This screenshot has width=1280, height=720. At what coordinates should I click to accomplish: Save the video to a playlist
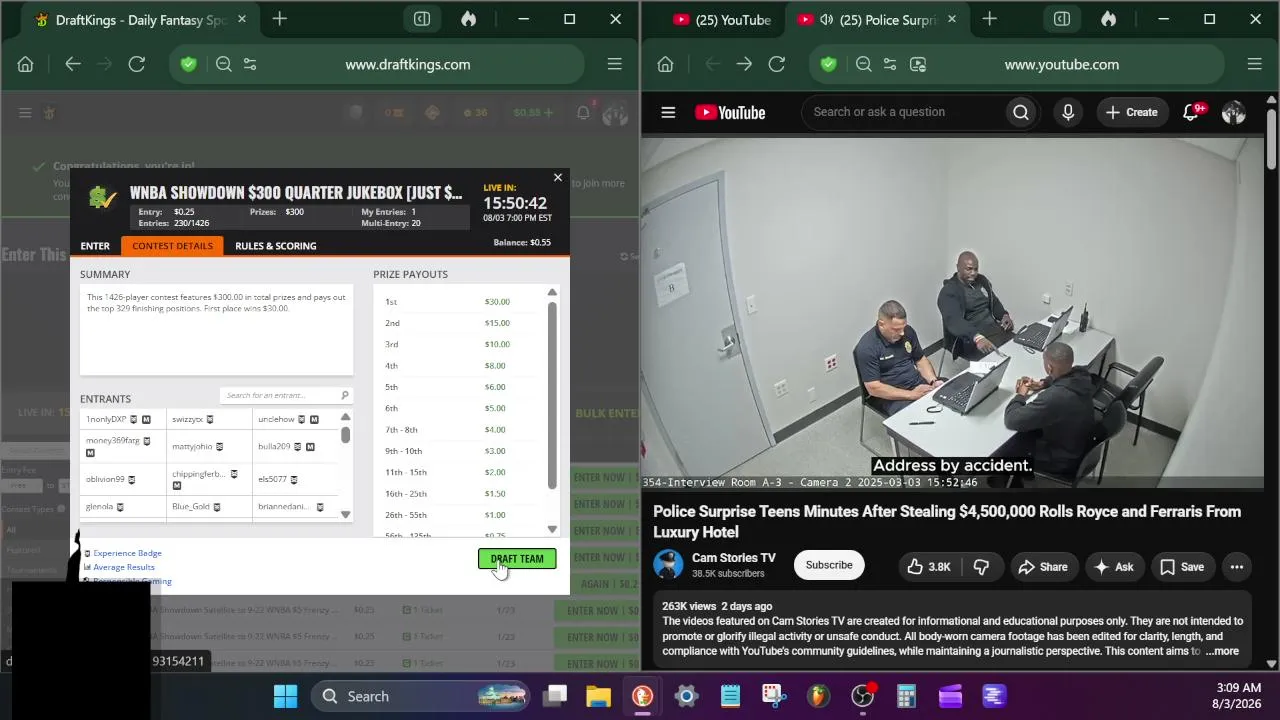[1182, 567]
